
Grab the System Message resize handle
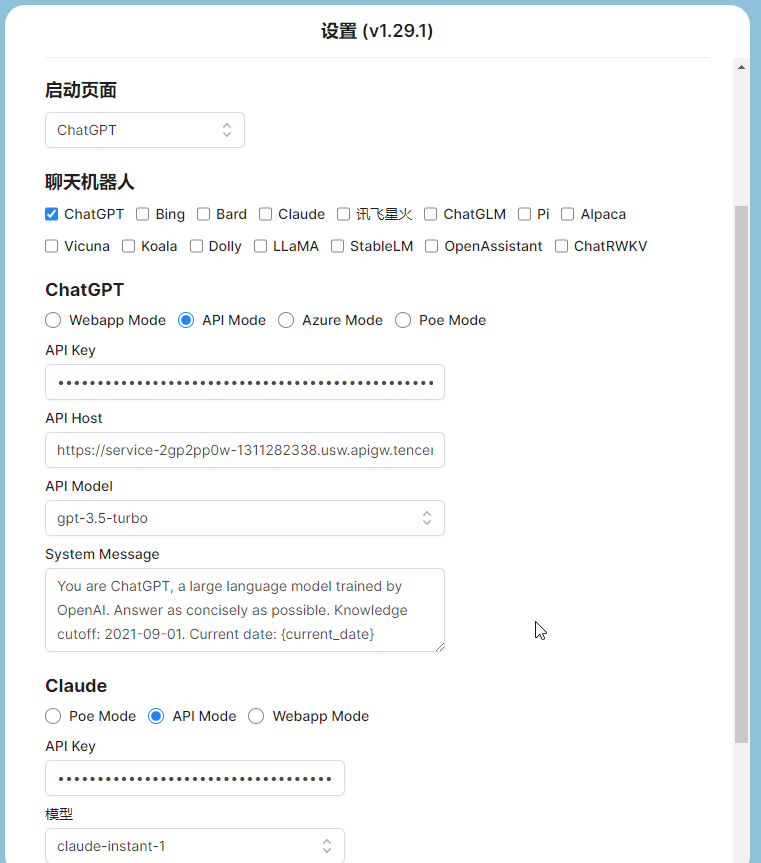pyautogui.click(x=440, y=647)
